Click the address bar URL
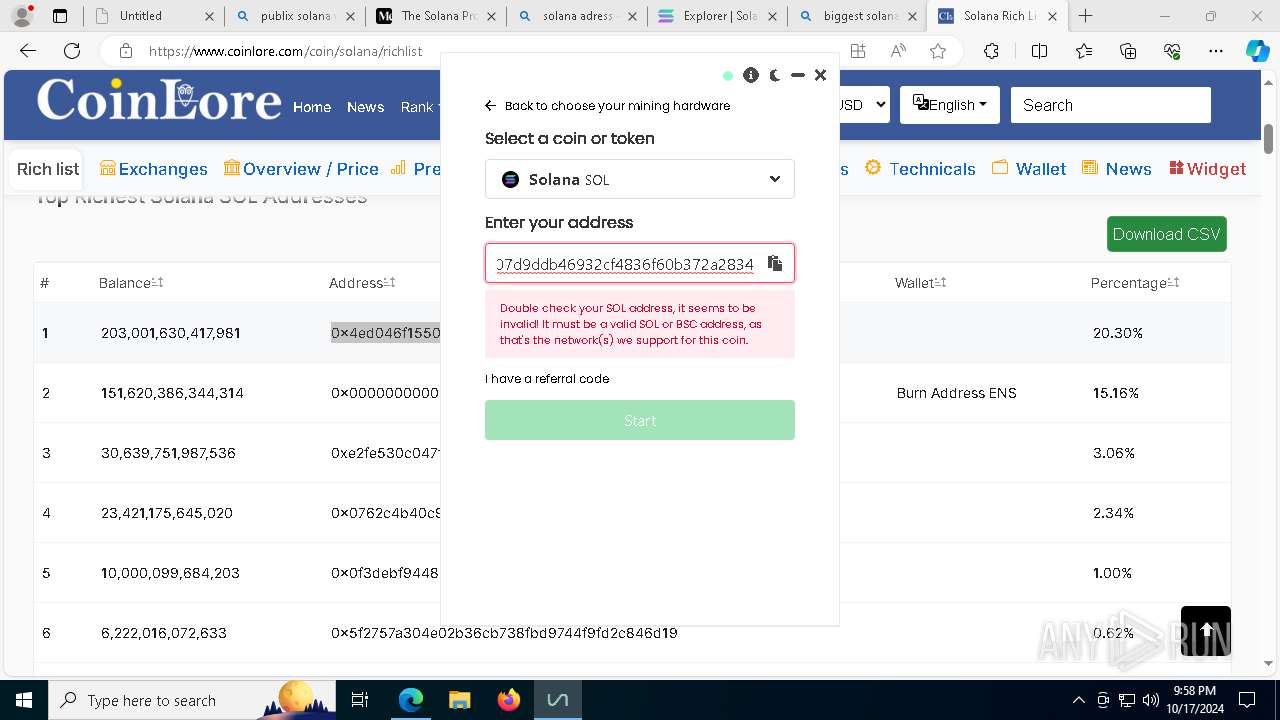 pos(286,51)
